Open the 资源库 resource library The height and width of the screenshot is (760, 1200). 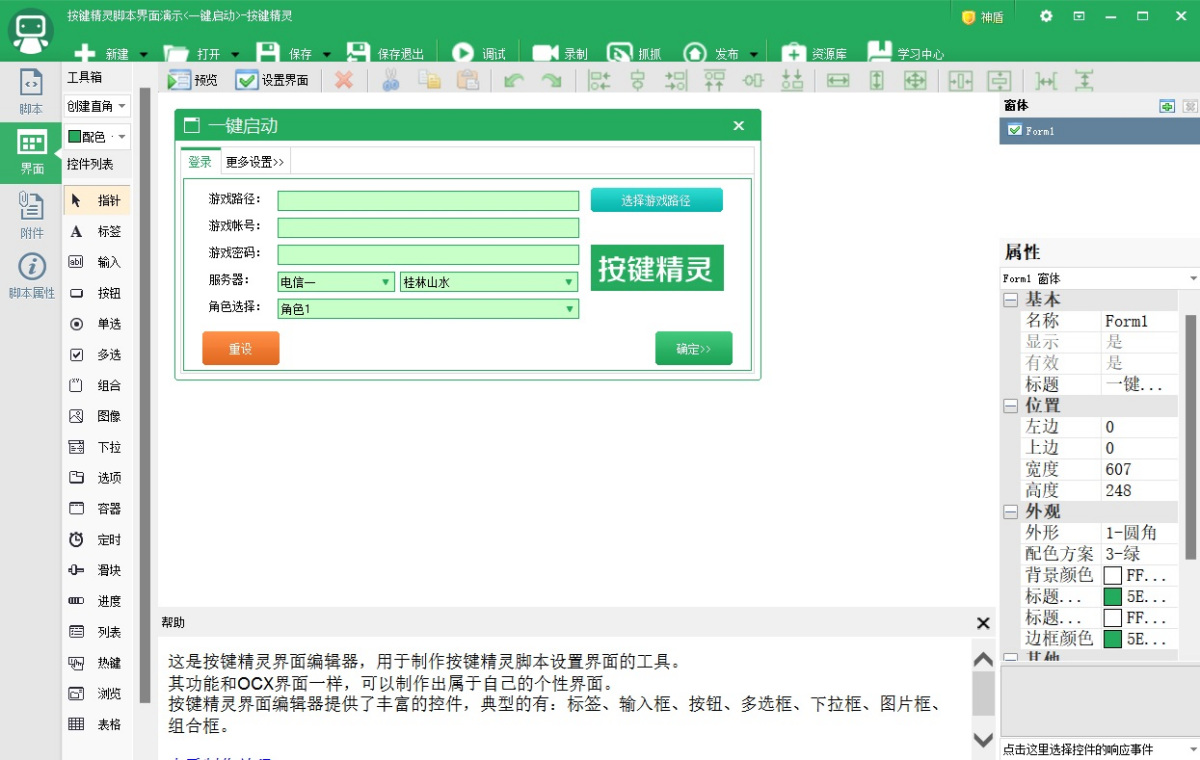[x=793, y=54]
